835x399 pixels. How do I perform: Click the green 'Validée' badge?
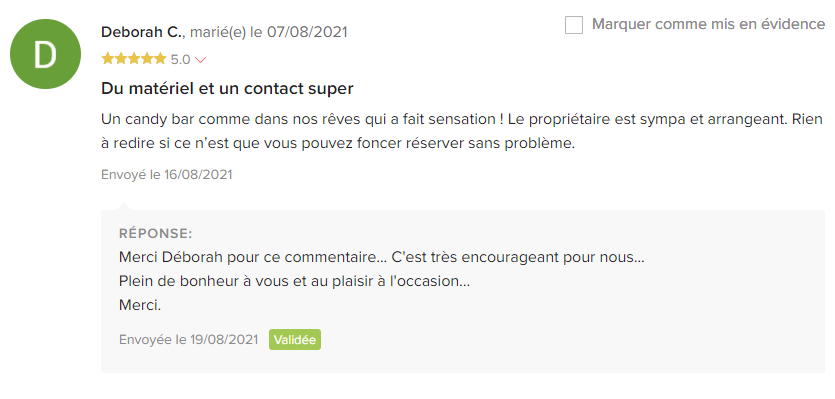[x=295, y=339]
